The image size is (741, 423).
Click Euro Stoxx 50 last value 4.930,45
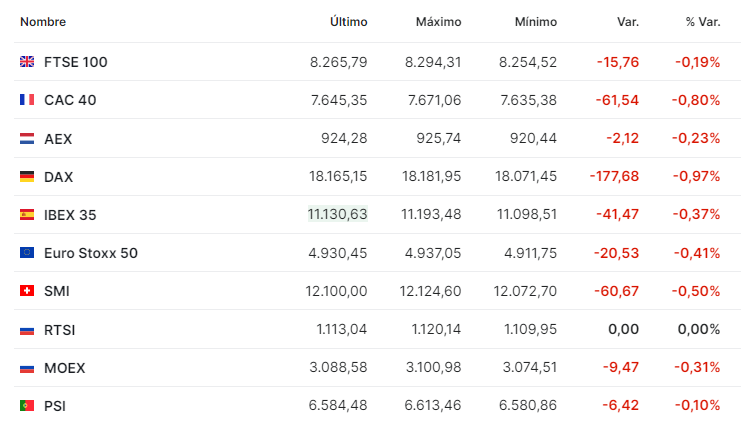pos(338,253)
